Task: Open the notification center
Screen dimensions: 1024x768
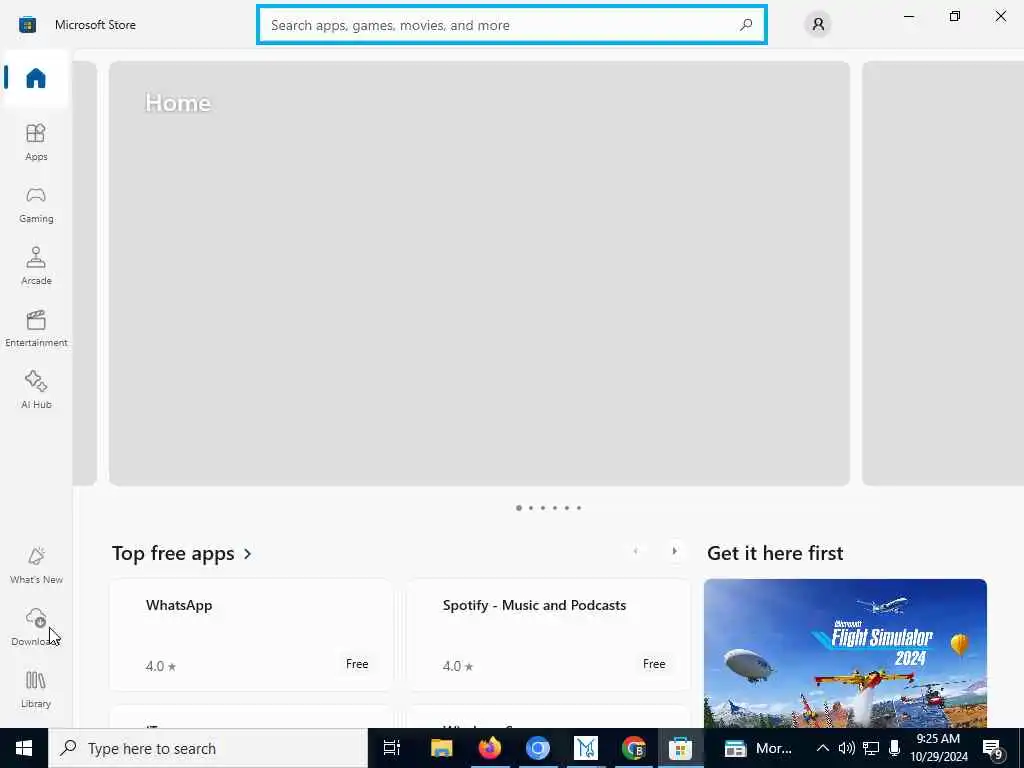Action: (x=993, y=750)
